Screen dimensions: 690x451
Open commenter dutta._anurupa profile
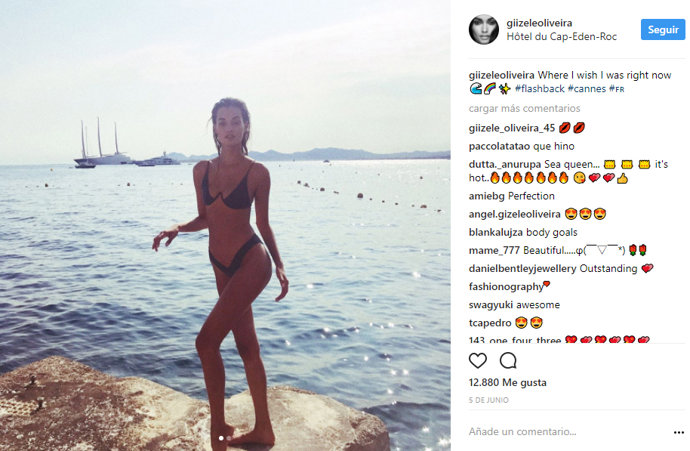[505, 165]
